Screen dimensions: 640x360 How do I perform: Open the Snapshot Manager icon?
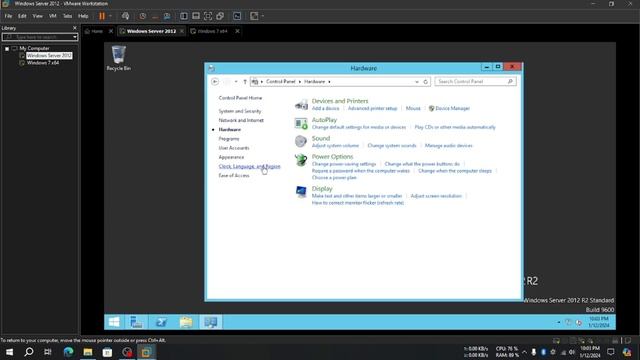tap(167, 16)
